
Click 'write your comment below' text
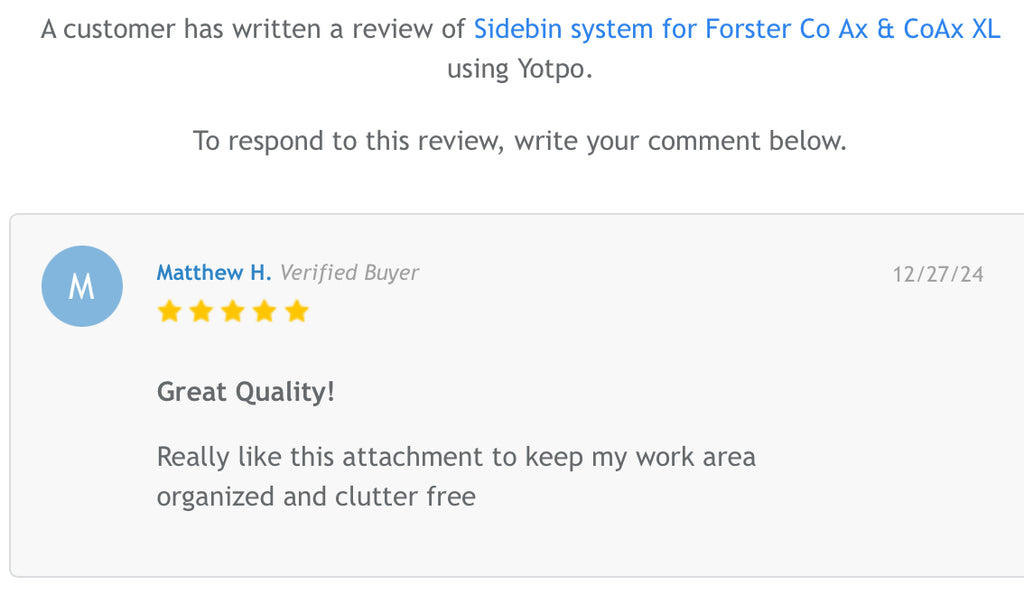point(680,141)
